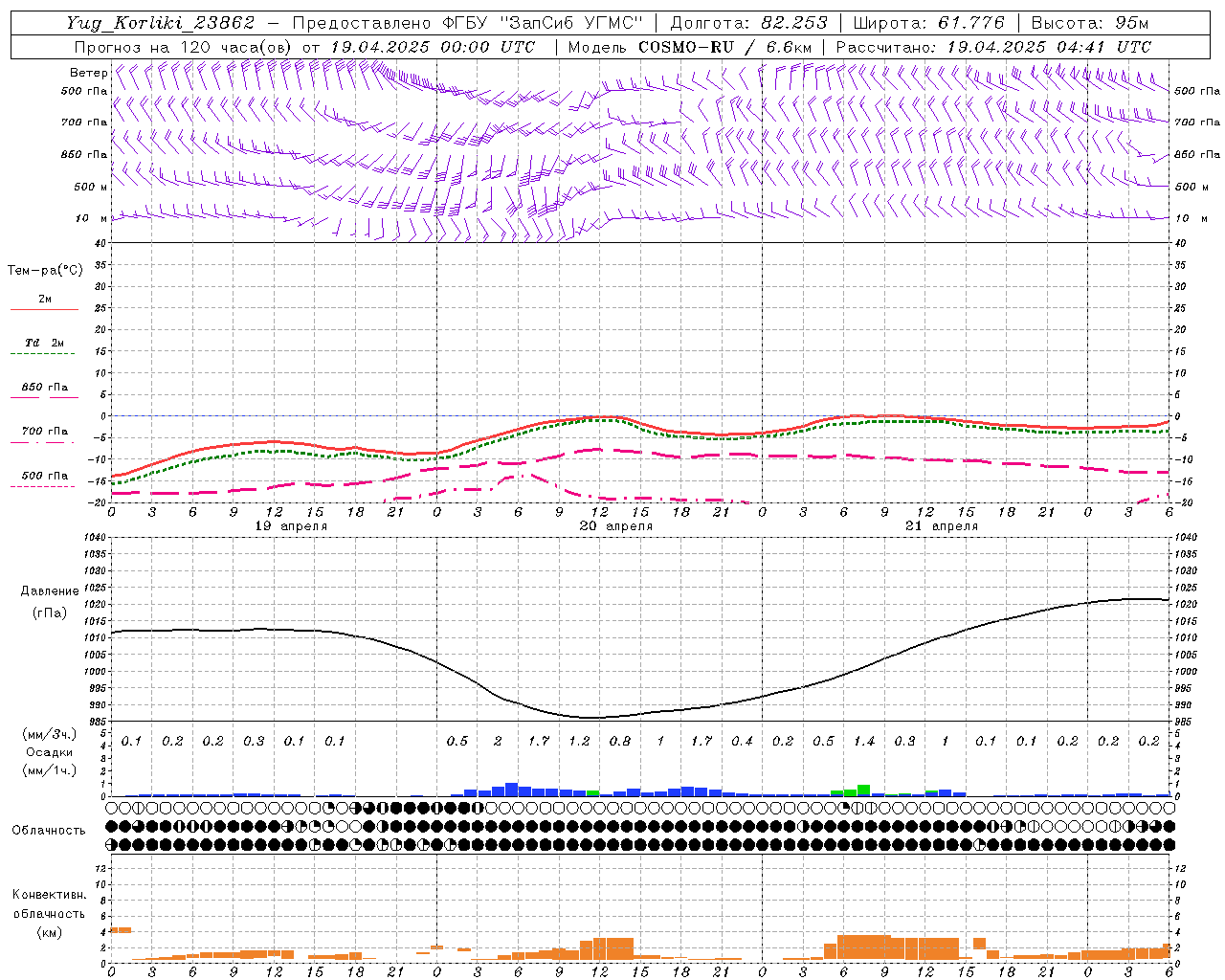Click the Высота: 95м value
This screenshot has width=1225, height=980.
point(1089,23)
